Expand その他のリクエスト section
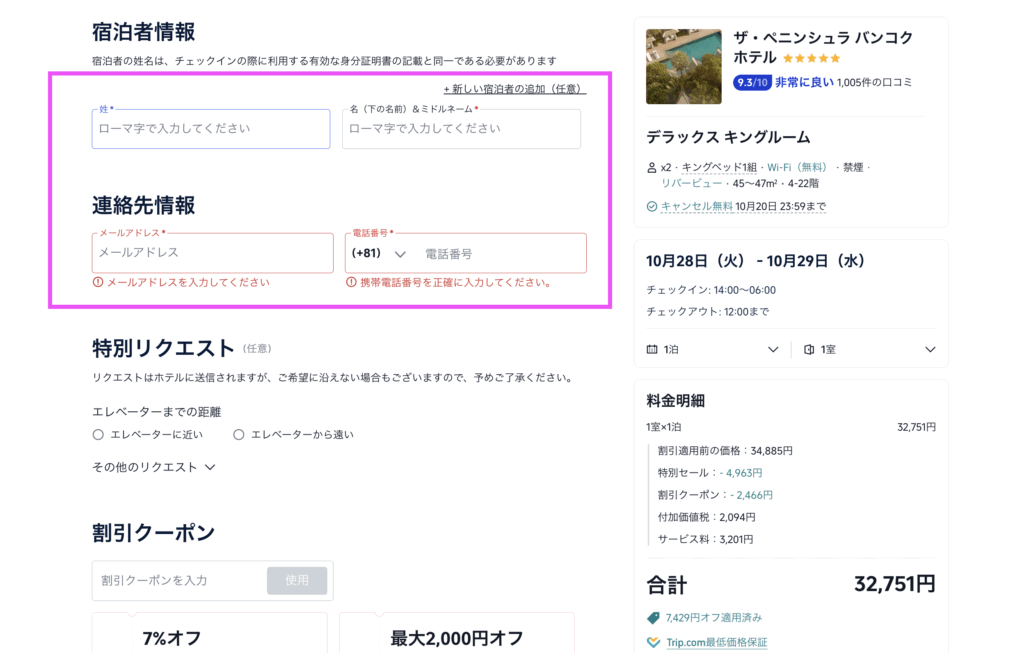Viewport: 1024px width, 653px height. (x=154, y=467)
